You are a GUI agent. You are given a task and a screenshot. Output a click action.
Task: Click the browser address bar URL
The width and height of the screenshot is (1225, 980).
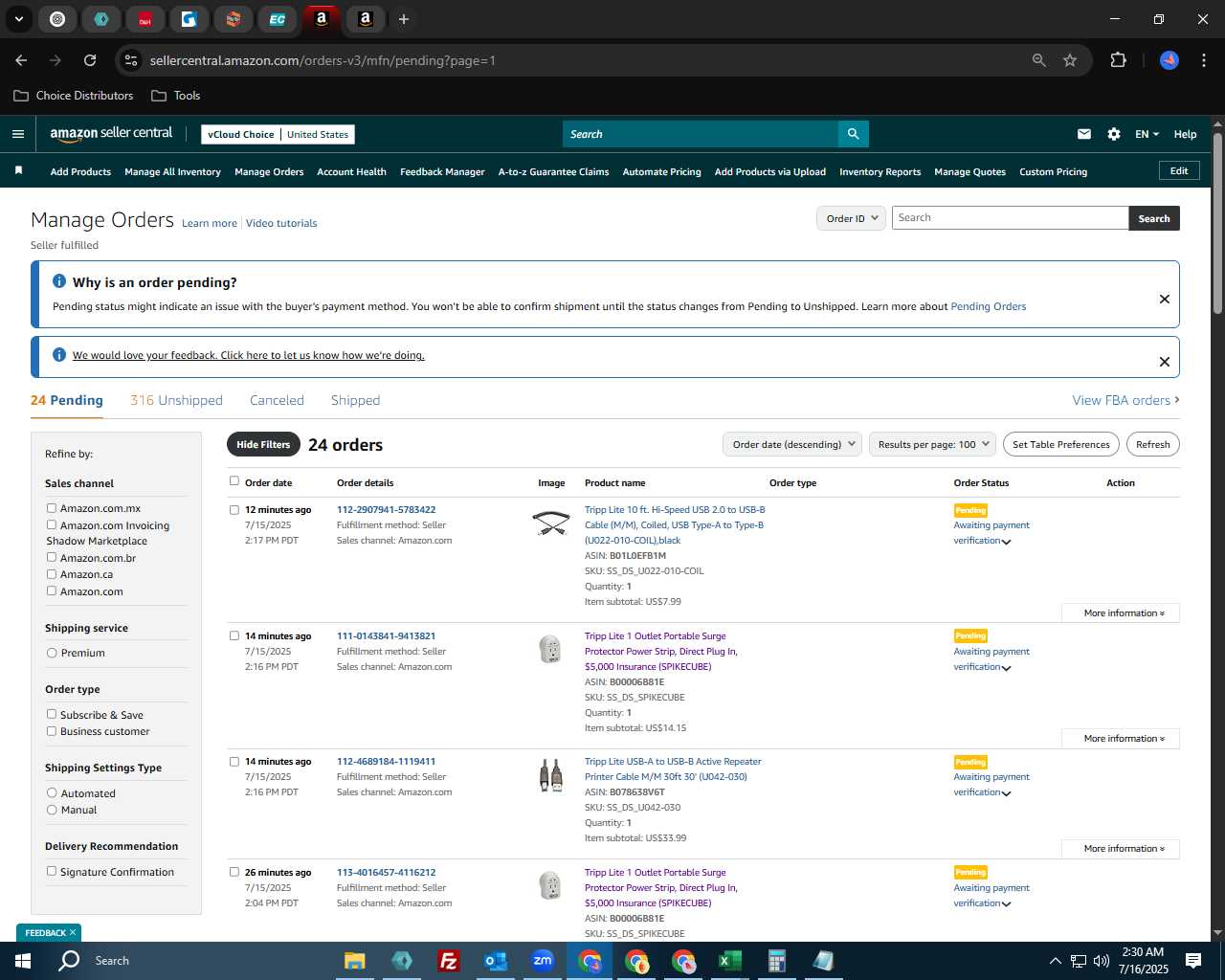323,60
